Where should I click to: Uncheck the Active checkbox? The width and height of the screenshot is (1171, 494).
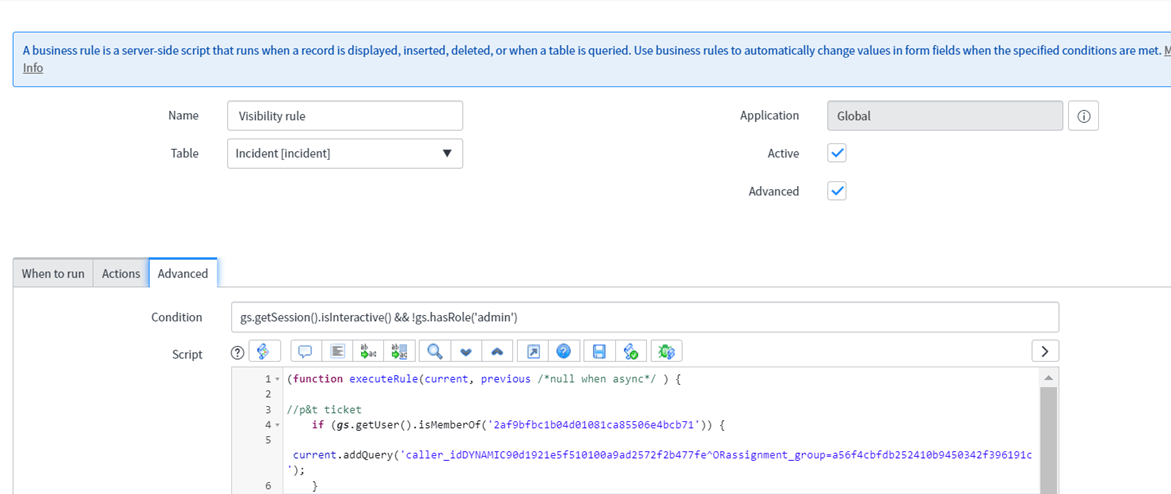pos(837,153)
